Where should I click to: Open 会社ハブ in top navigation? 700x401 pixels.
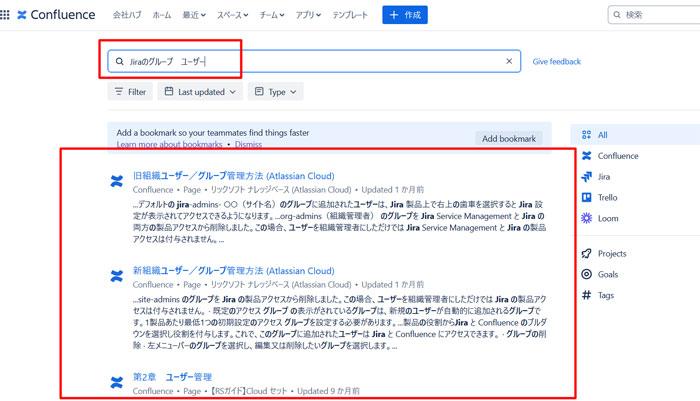(127, 15)
